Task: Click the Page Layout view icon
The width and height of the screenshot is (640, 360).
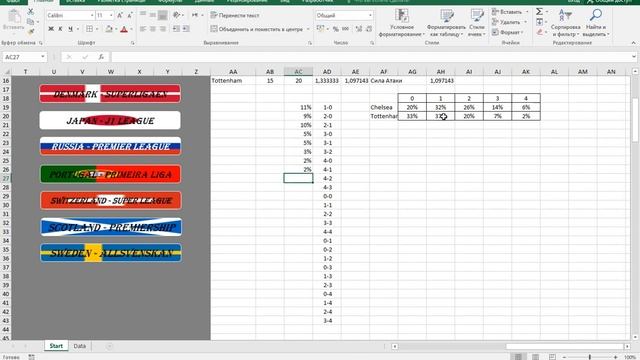Action: pos(535,357)
